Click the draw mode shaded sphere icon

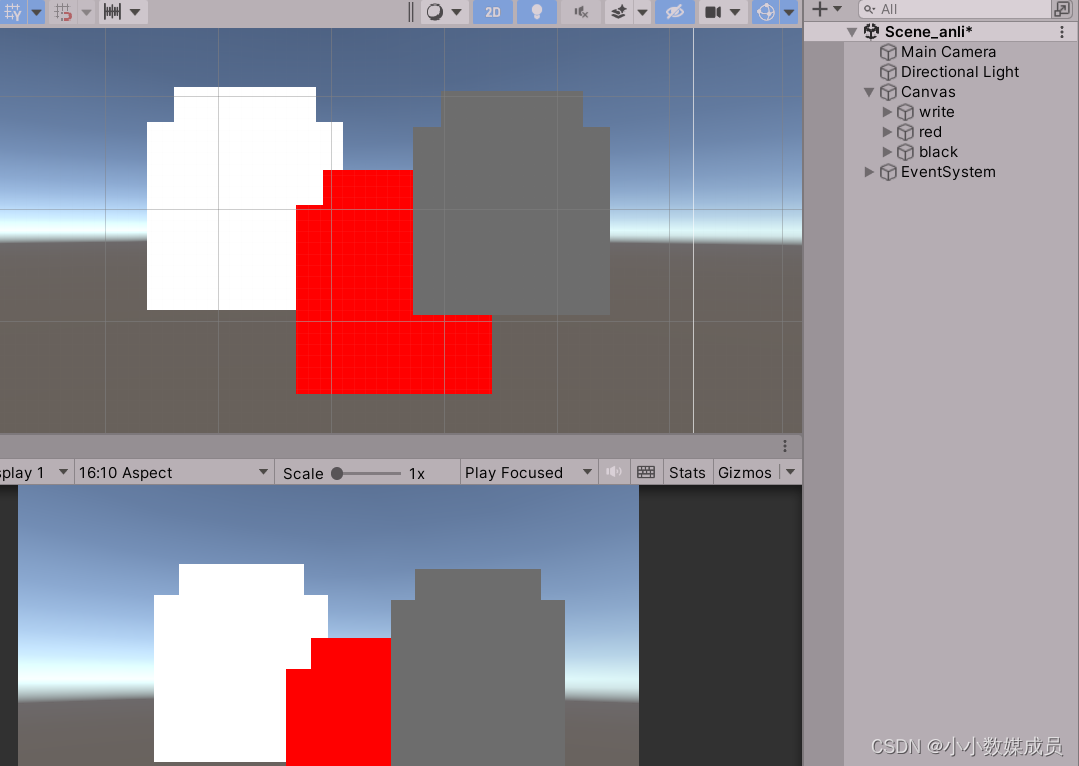(x=435, y=12)
